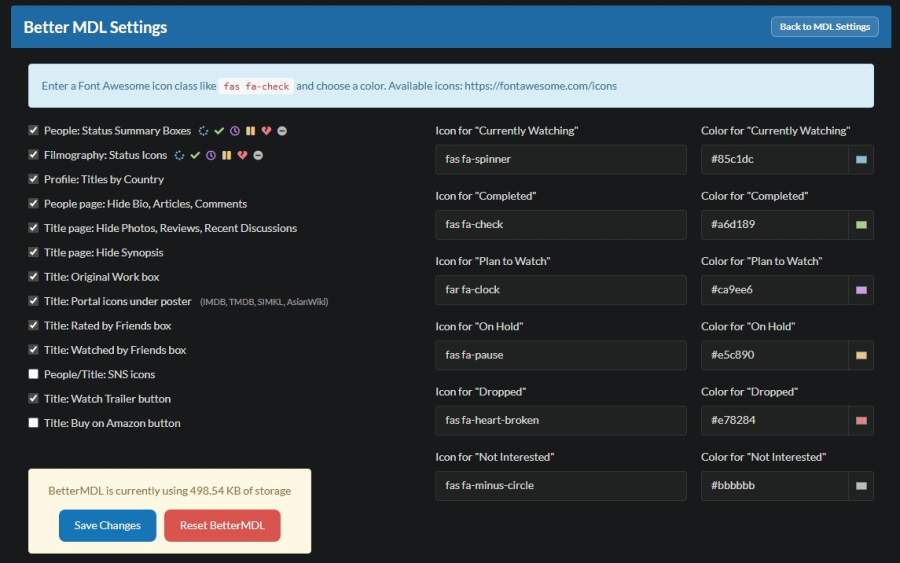
Task: Focus Dropped color hex field #e78284
Action: pos(774,421)
